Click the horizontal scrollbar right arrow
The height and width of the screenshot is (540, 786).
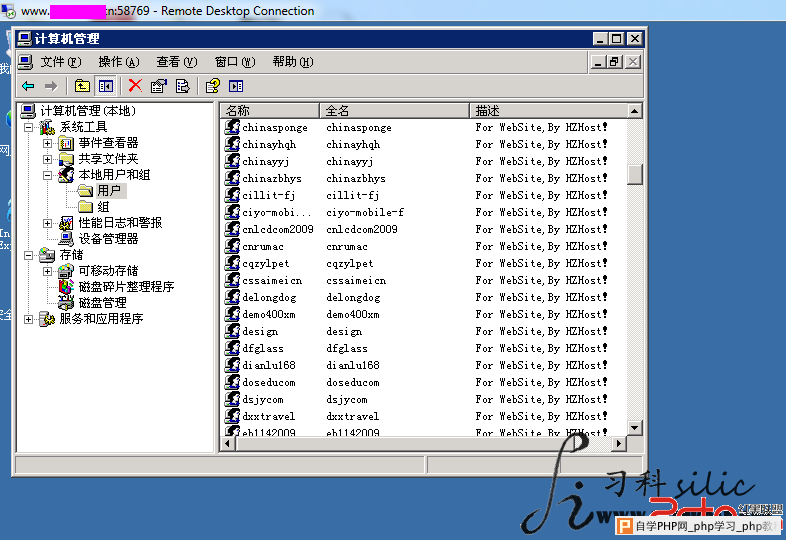(619, 443)
